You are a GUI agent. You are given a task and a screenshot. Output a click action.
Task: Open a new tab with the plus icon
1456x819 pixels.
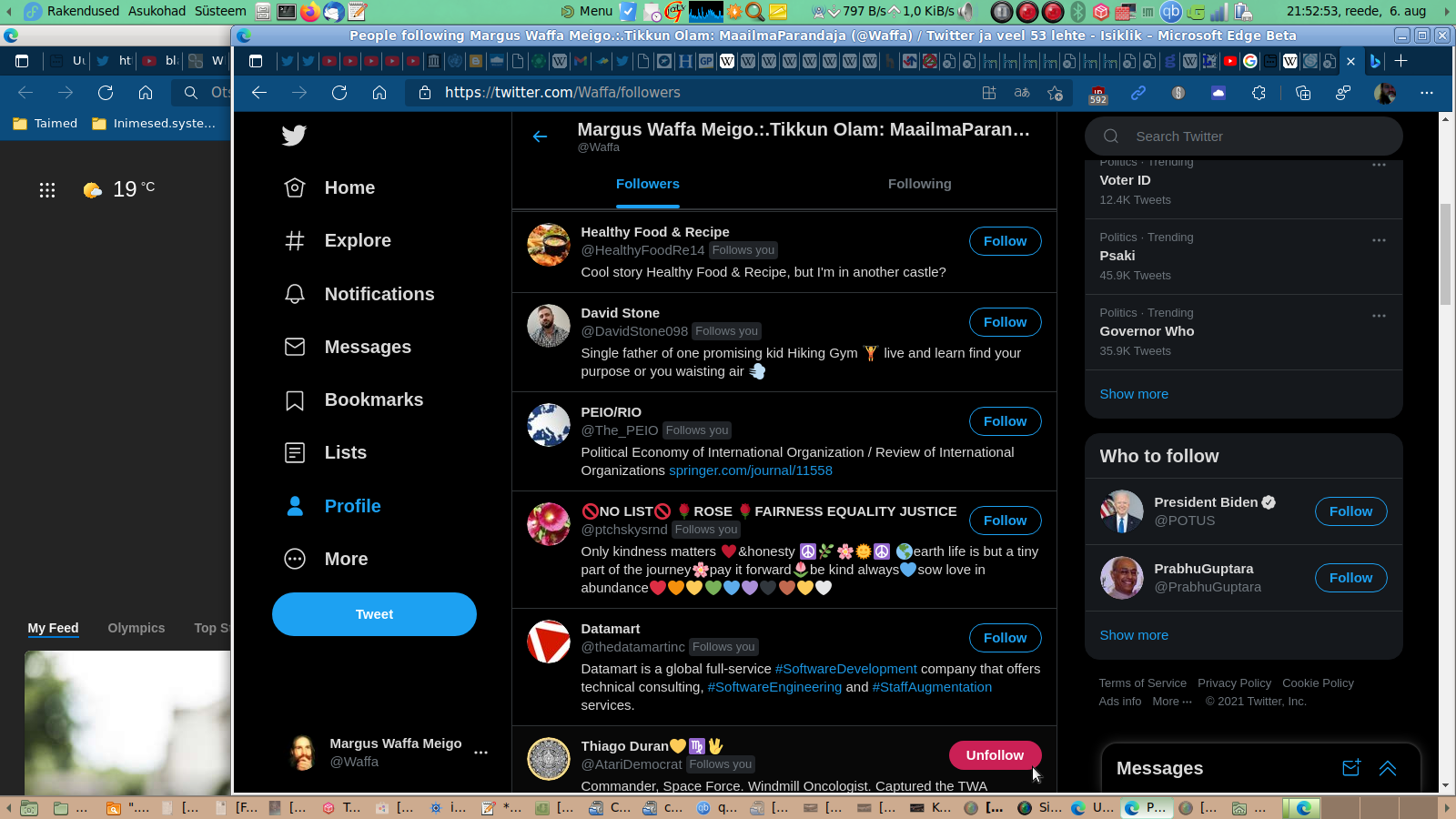pos(1400,61)
